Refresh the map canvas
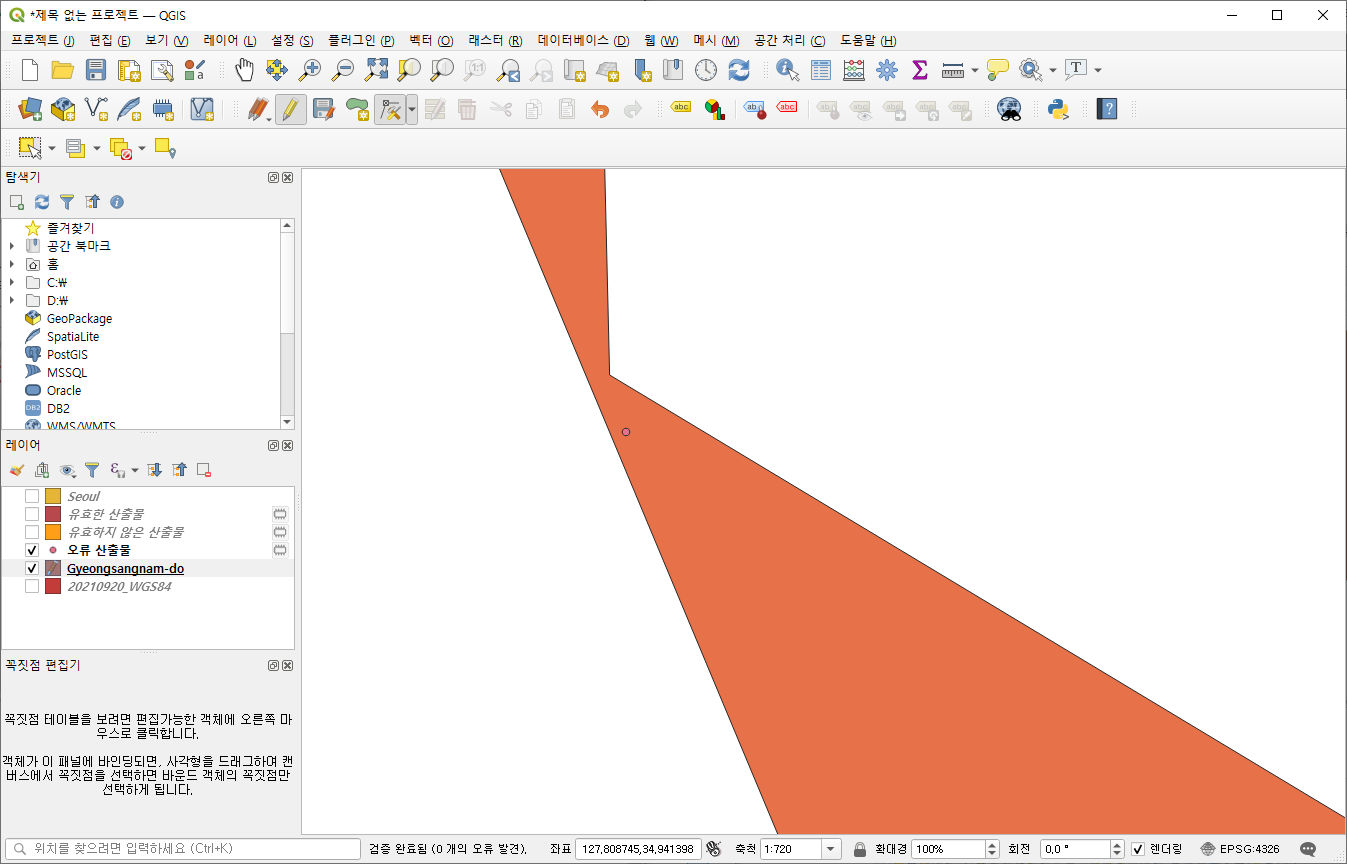 [739, 70]
